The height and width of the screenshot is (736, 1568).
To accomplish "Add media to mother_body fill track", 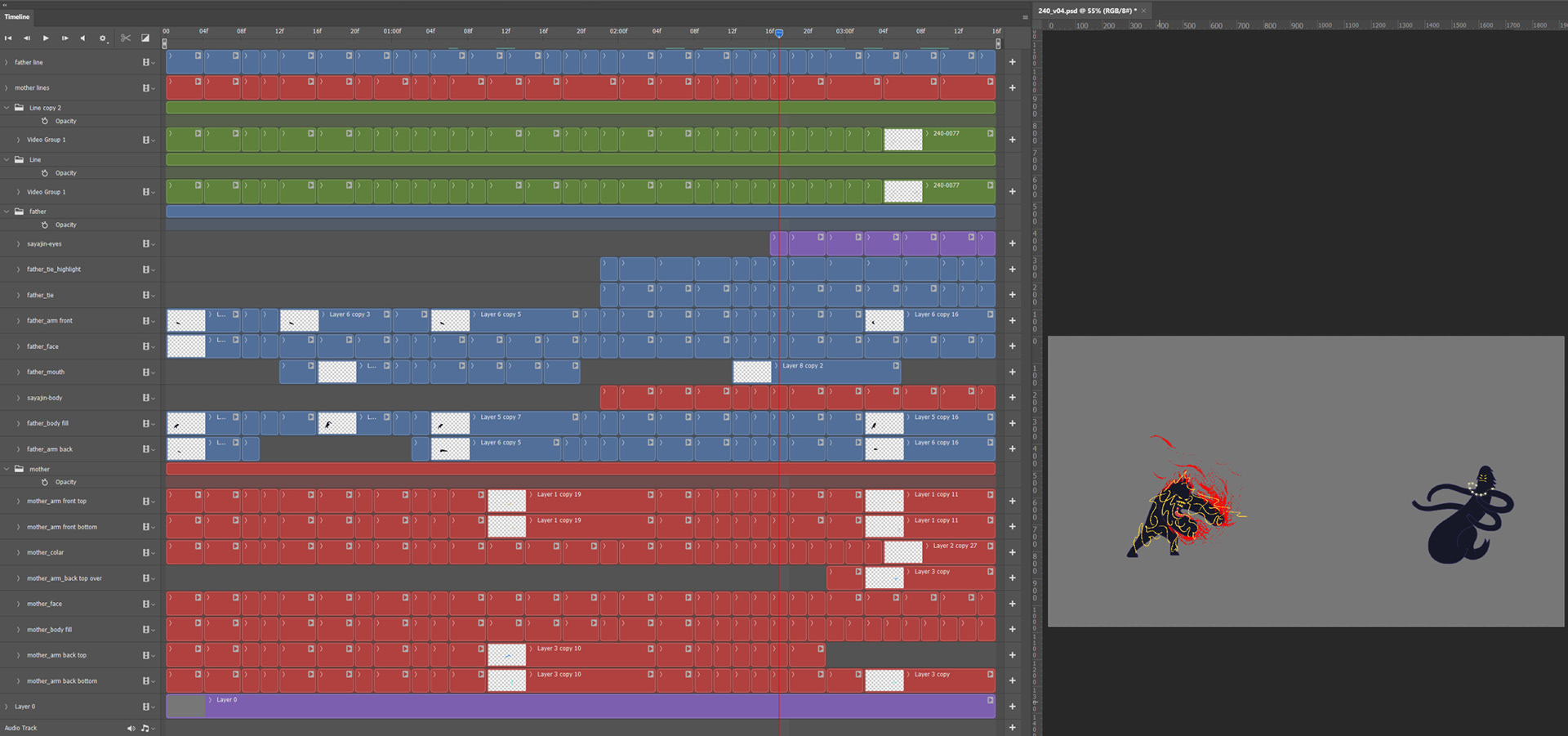I will pyautogui.click(x=1012, y=629).
